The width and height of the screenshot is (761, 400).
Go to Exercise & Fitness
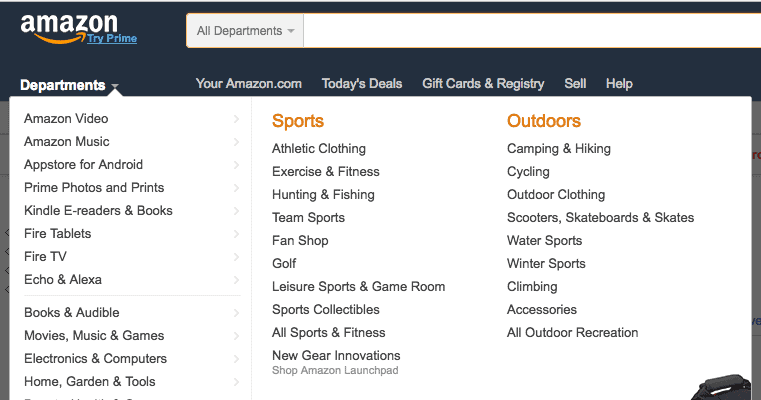pos(325,172)
